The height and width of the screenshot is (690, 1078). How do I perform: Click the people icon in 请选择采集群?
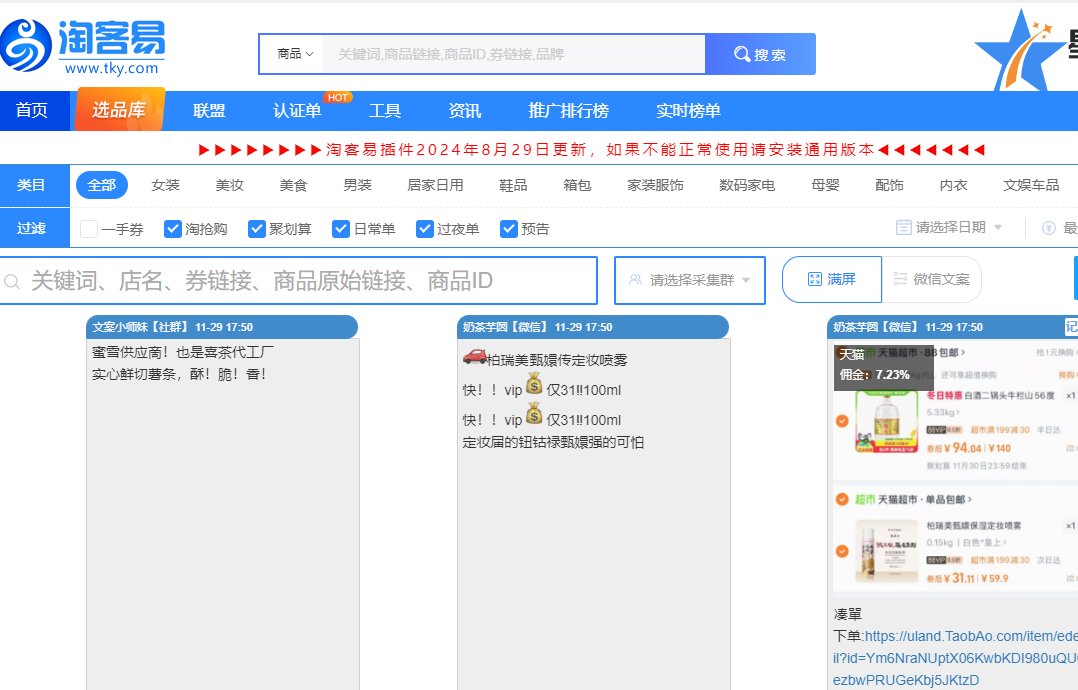pos(635,280)
